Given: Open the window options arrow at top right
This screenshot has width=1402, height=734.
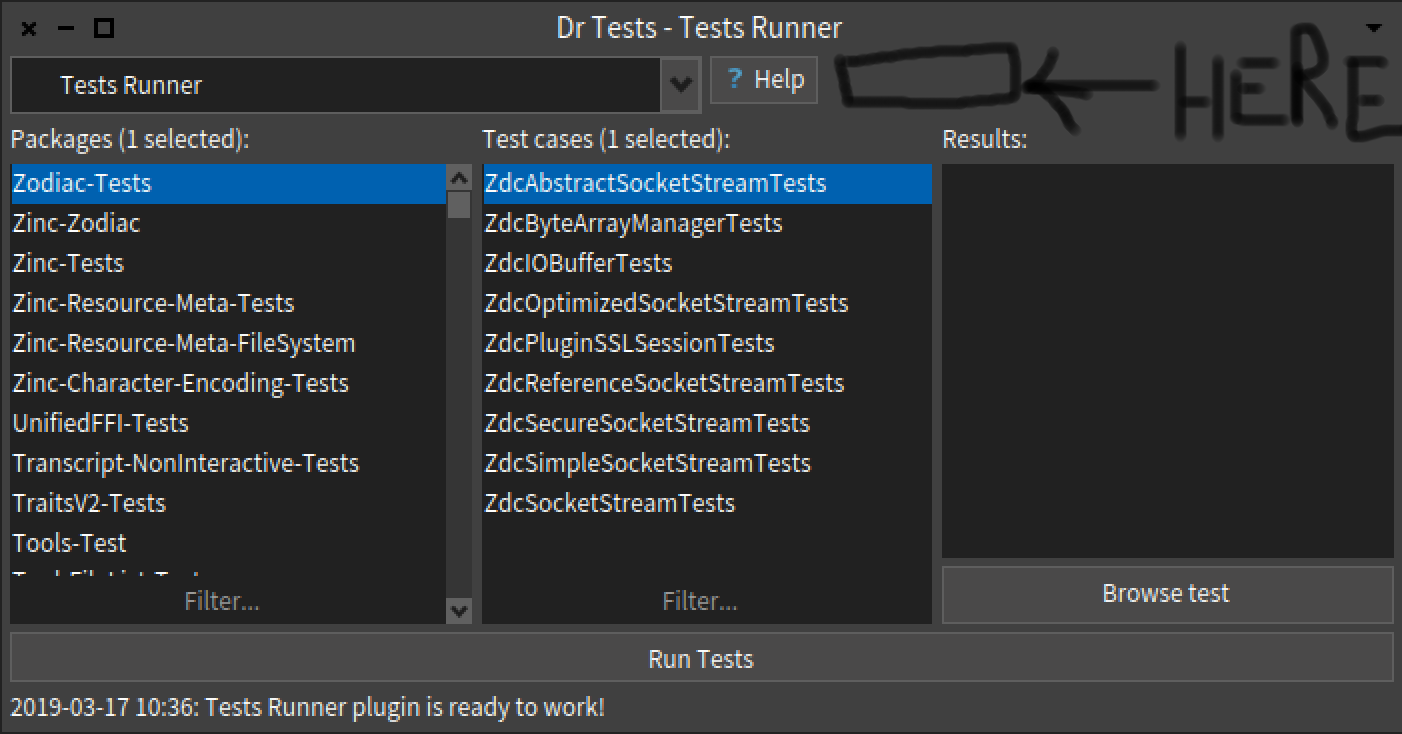Looking at the screenshot, I should coord(1376,28).
